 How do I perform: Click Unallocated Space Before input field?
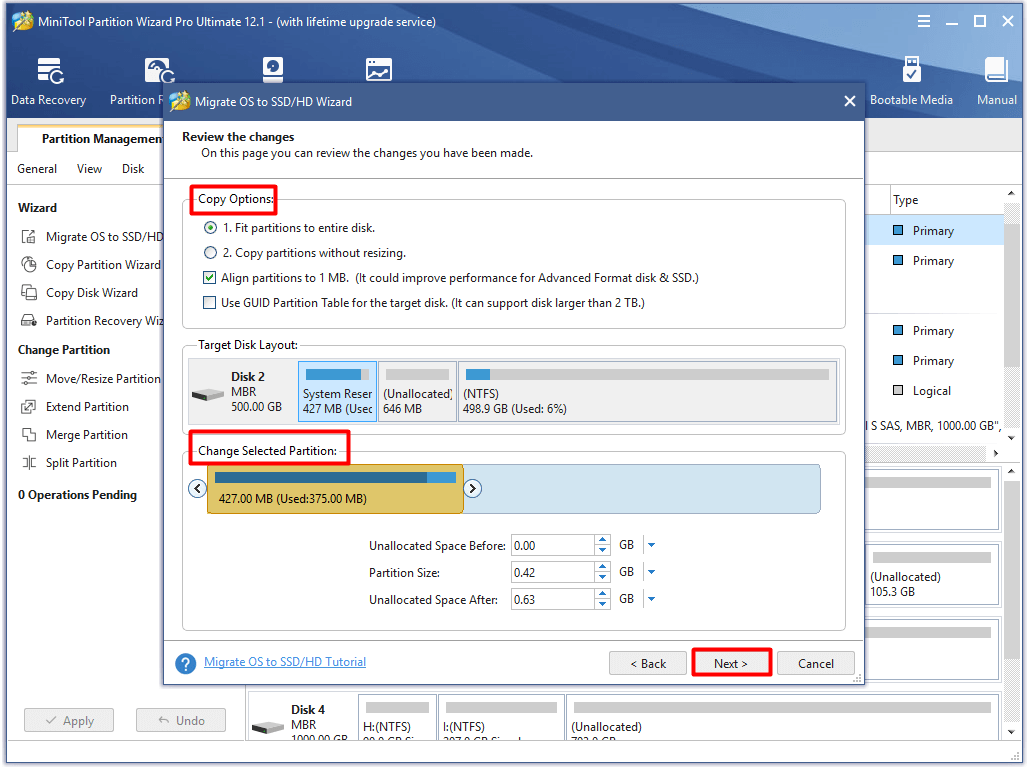click(553, 545)
